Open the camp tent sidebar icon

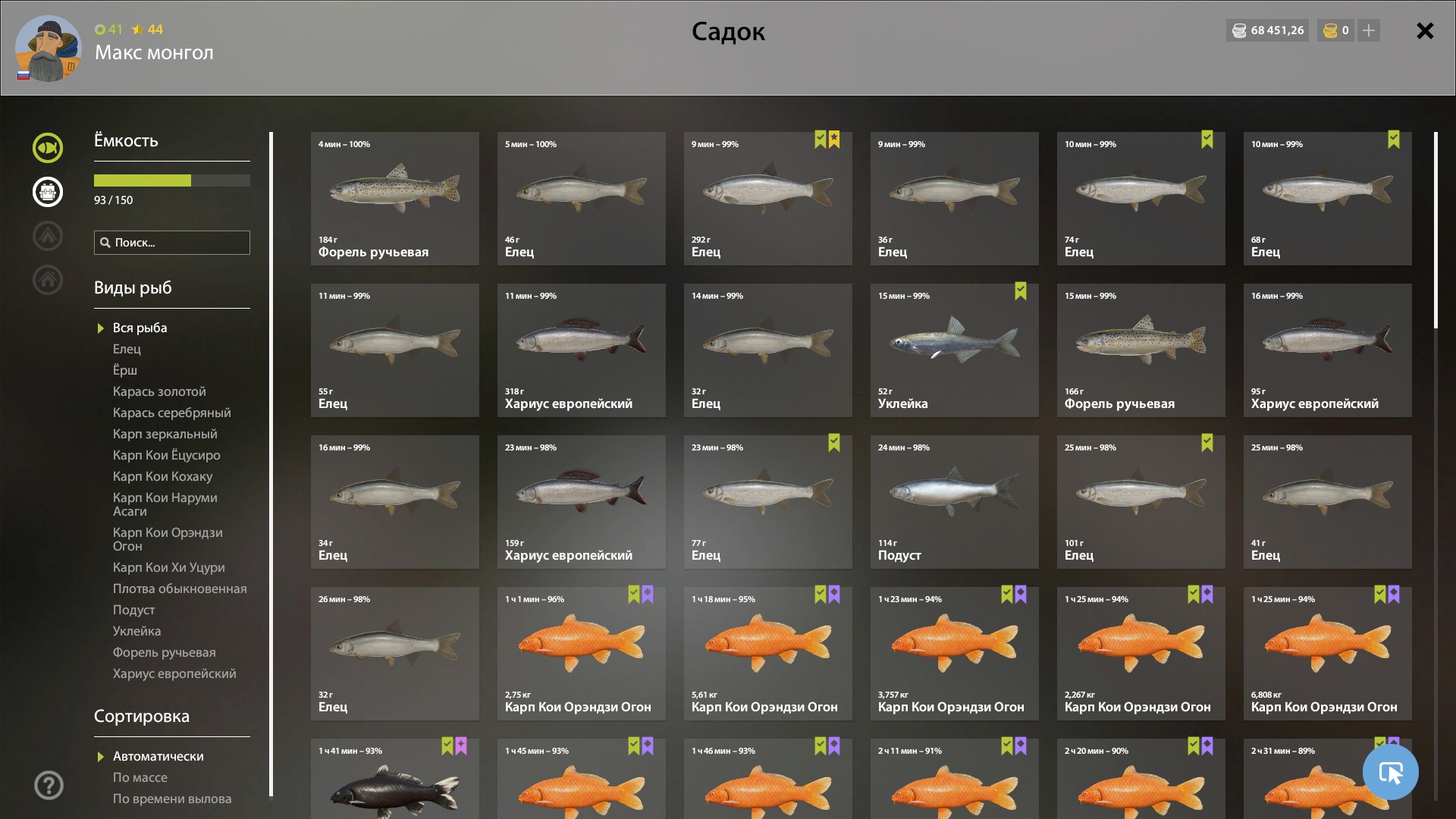pyautogui.click(x=48, y=236)
